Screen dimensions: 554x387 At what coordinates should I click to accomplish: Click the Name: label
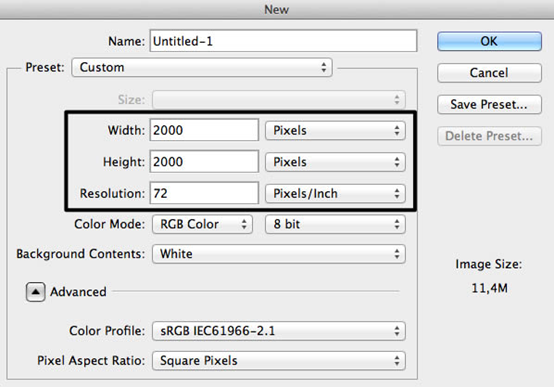click(x=126, y=41)
